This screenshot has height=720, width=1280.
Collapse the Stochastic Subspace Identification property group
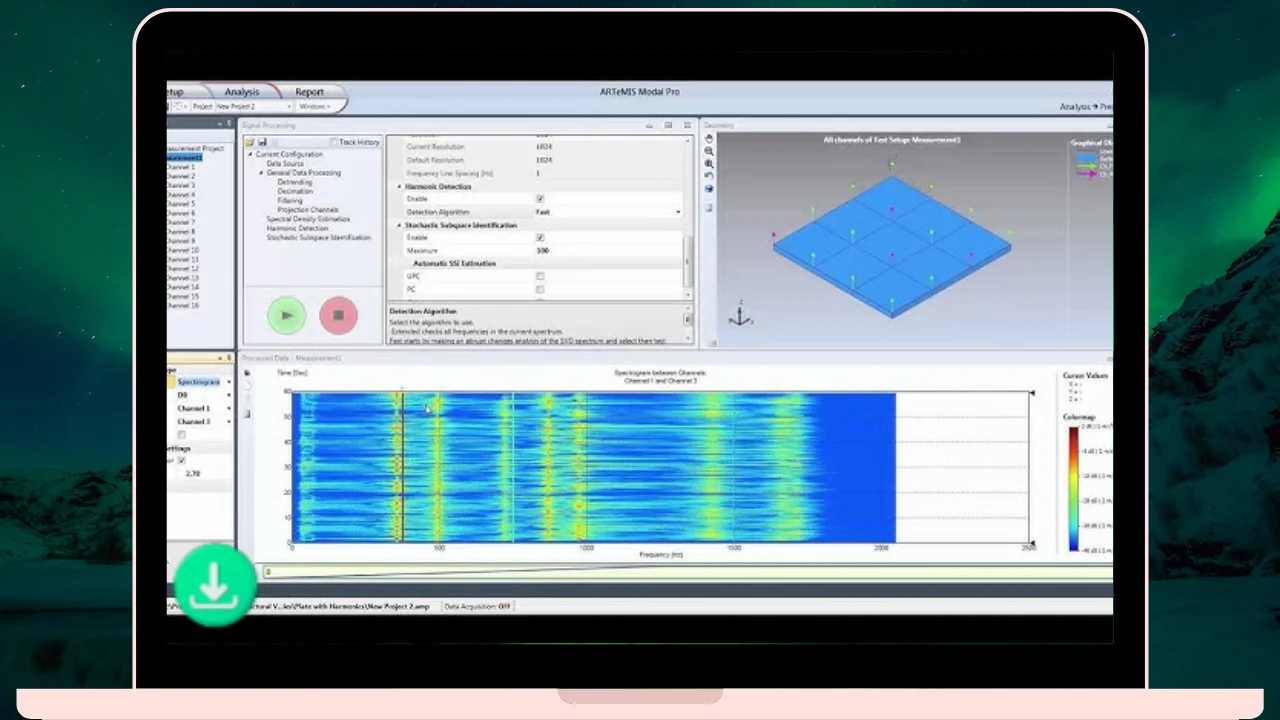(399, 225)
